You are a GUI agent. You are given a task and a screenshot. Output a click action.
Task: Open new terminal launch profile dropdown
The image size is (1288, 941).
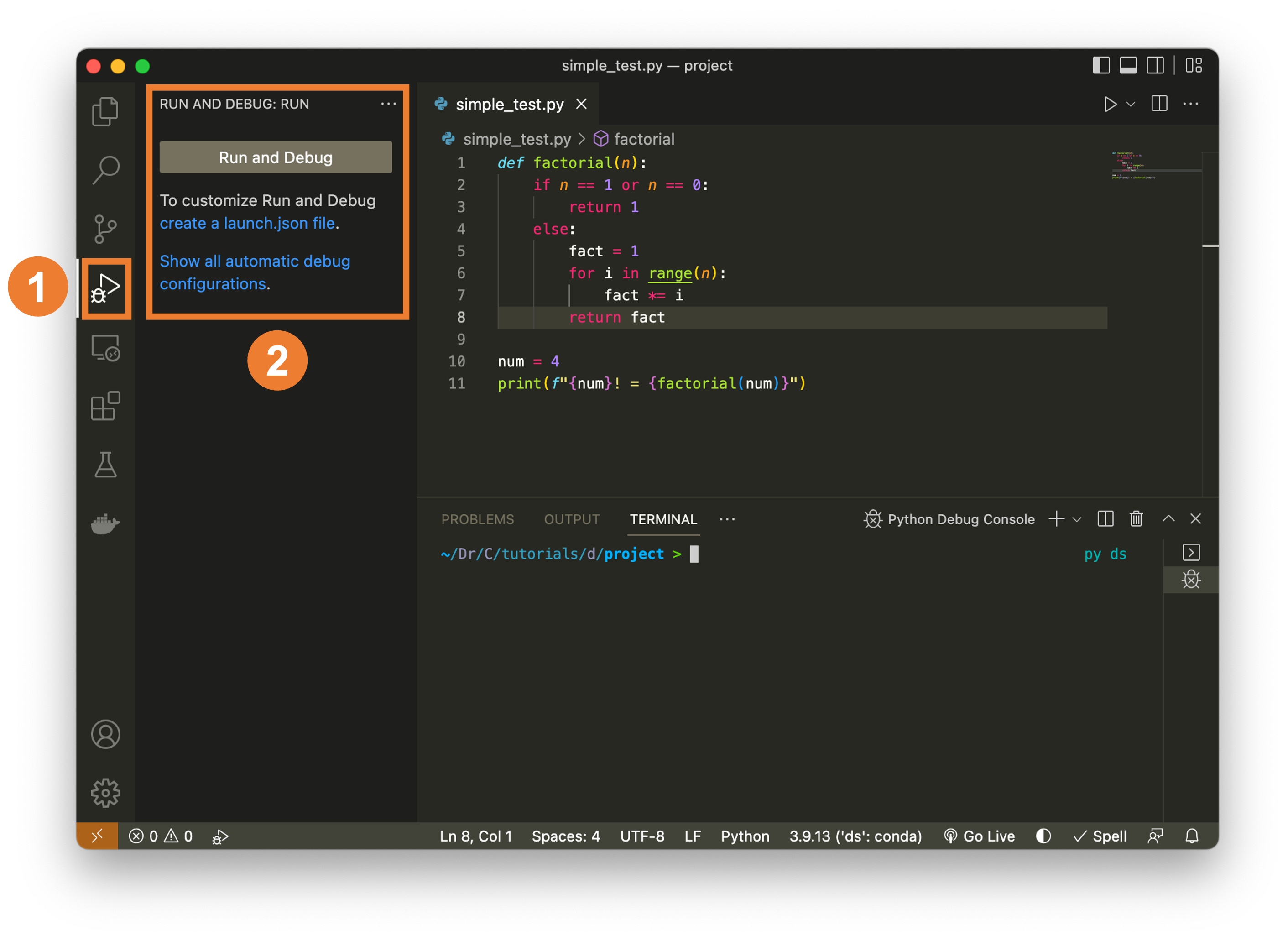tap(1077, 519)
